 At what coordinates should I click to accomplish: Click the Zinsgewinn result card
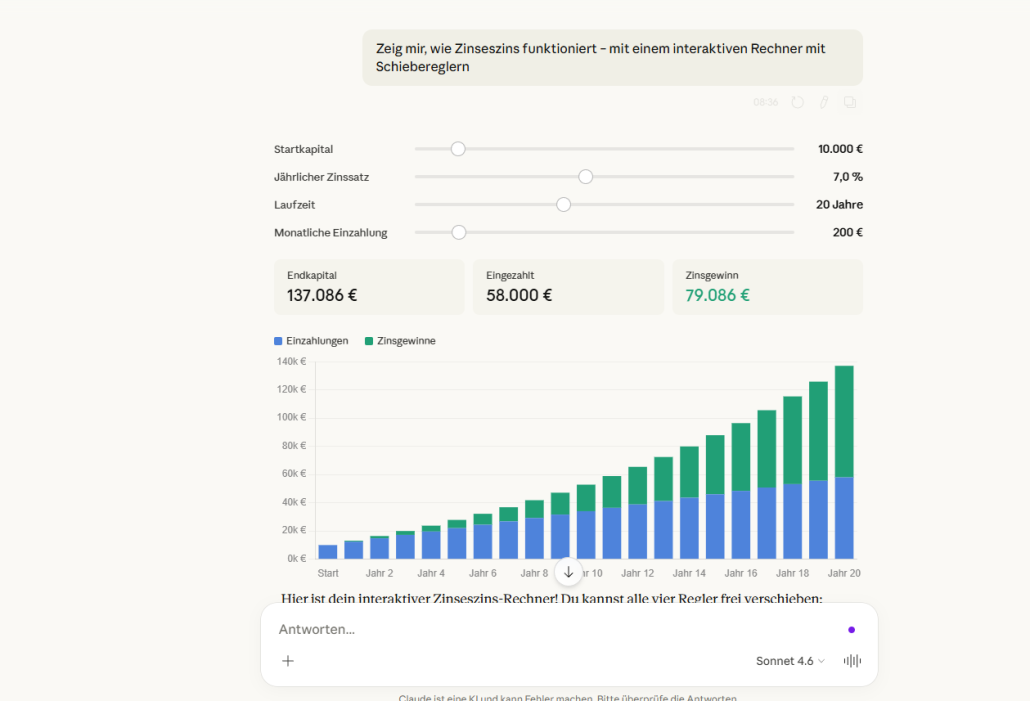coord(767,287)
